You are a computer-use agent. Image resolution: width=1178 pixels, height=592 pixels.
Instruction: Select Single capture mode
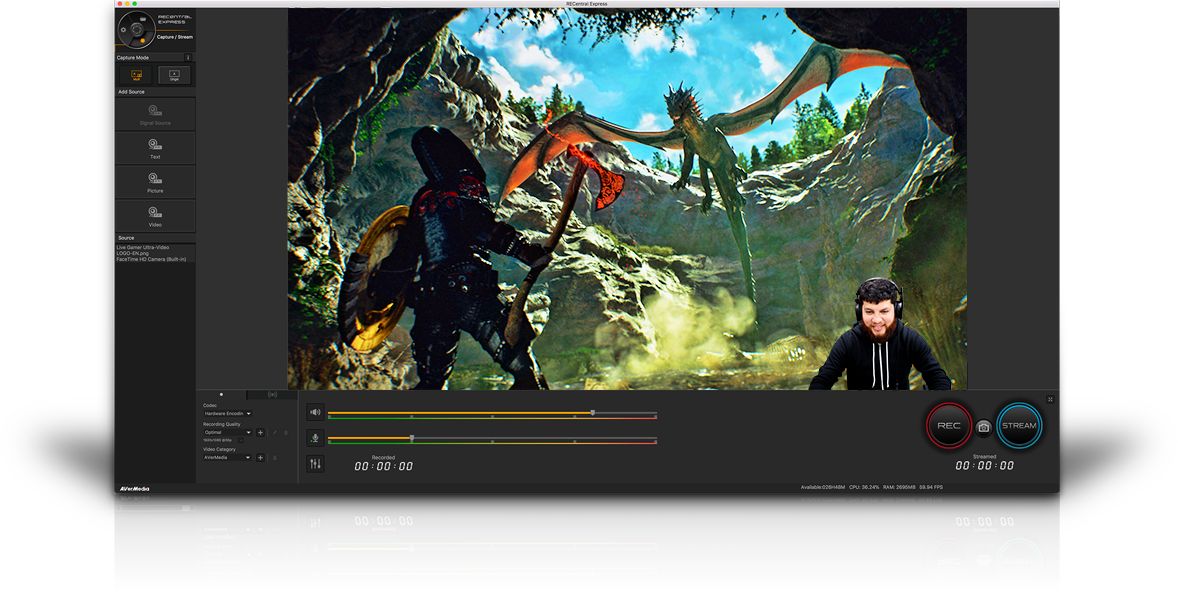[x=174, y=75]
